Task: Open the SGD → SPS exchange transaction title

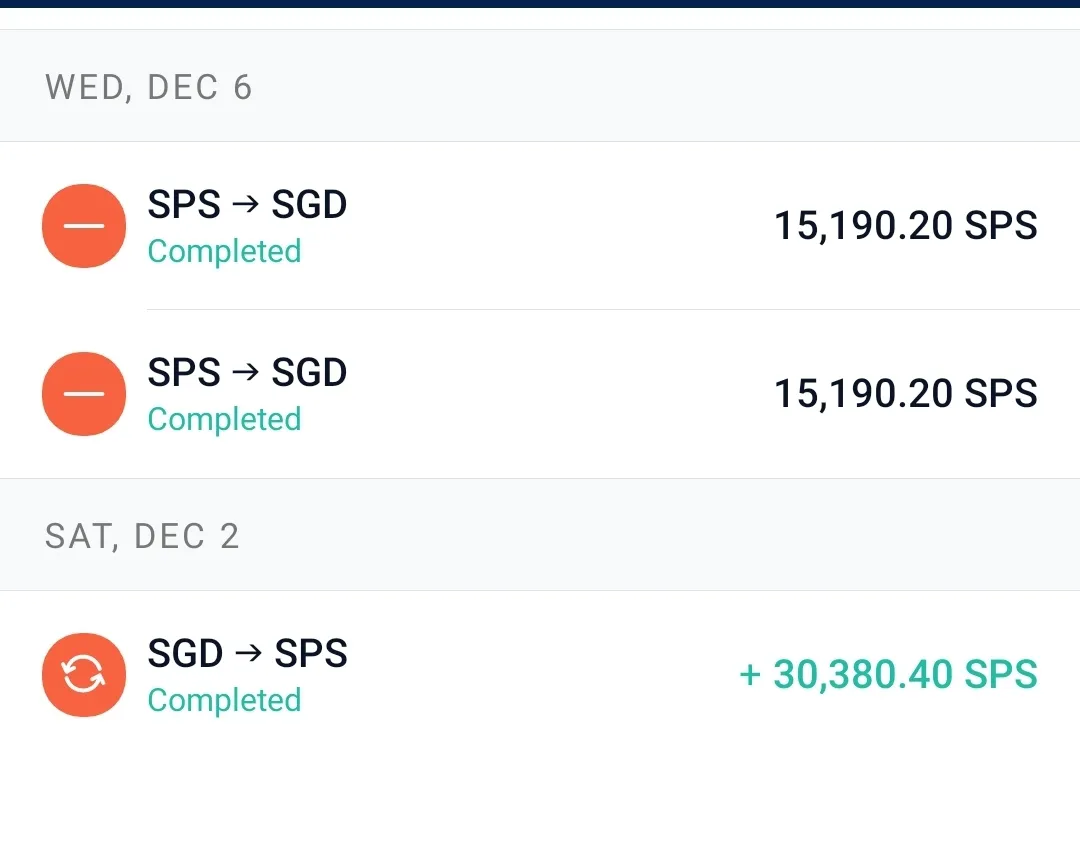Action: (x=247, y=653)
